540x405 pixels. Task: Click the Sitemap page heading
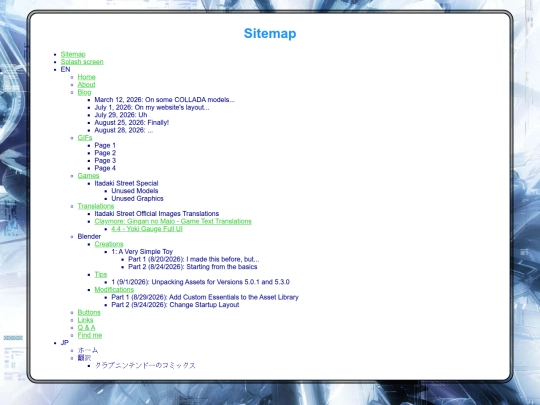270,33
